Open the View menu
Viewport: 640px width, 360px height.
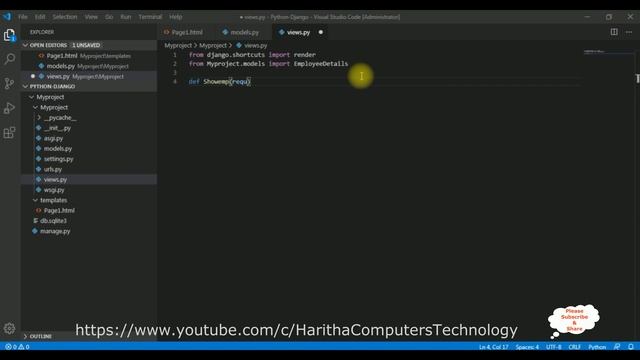[x=91, y=17]
